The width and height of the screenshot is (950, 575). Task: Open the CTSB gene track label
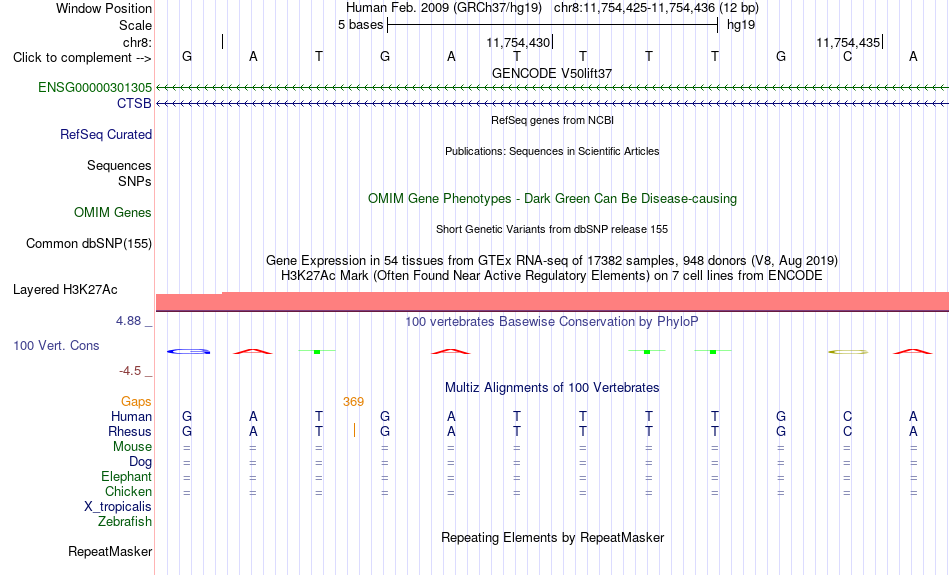pyautogui.click(x=134, y=104)
